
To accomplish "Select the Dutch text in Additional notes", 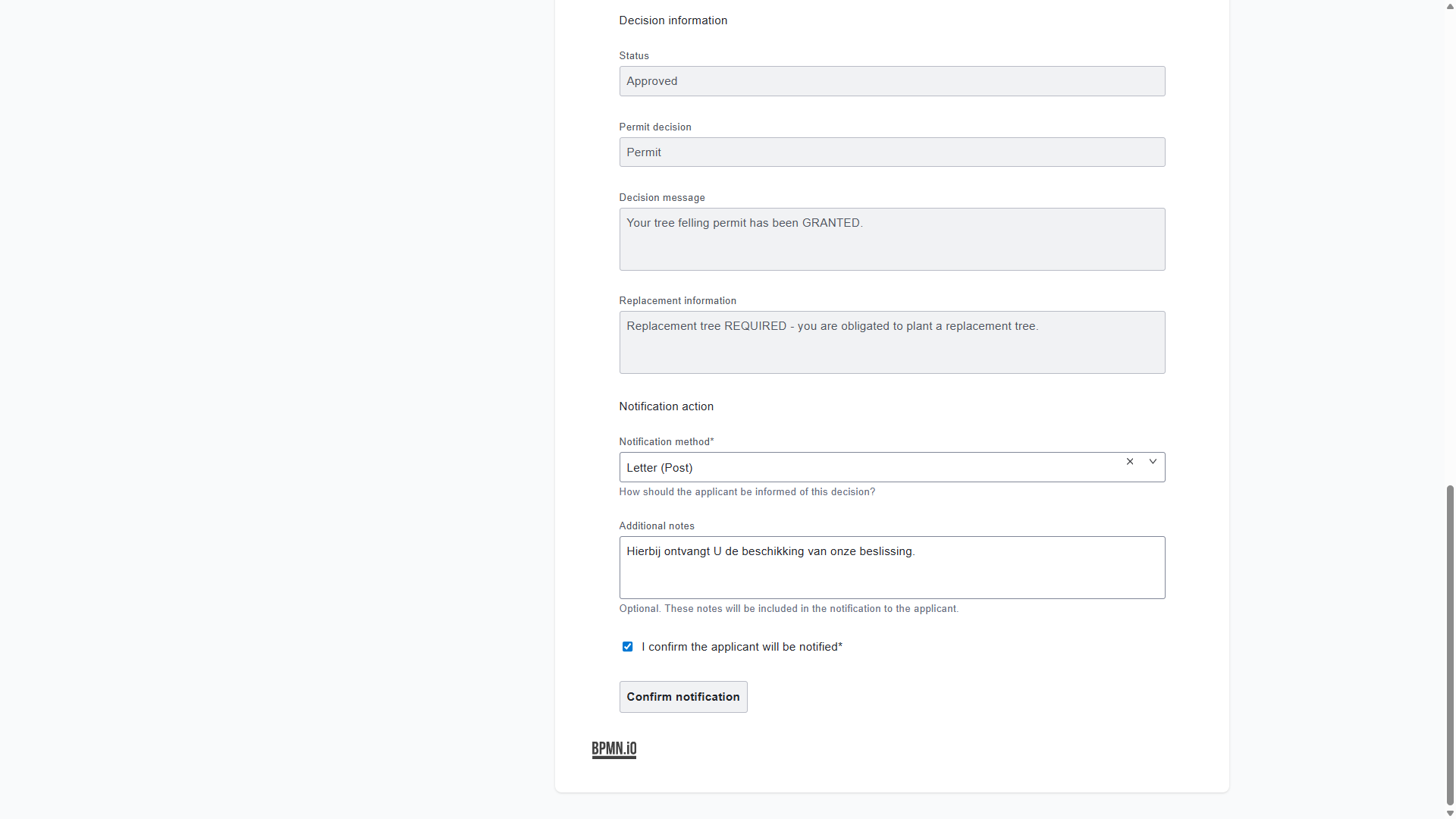I will tap(770, 551).
